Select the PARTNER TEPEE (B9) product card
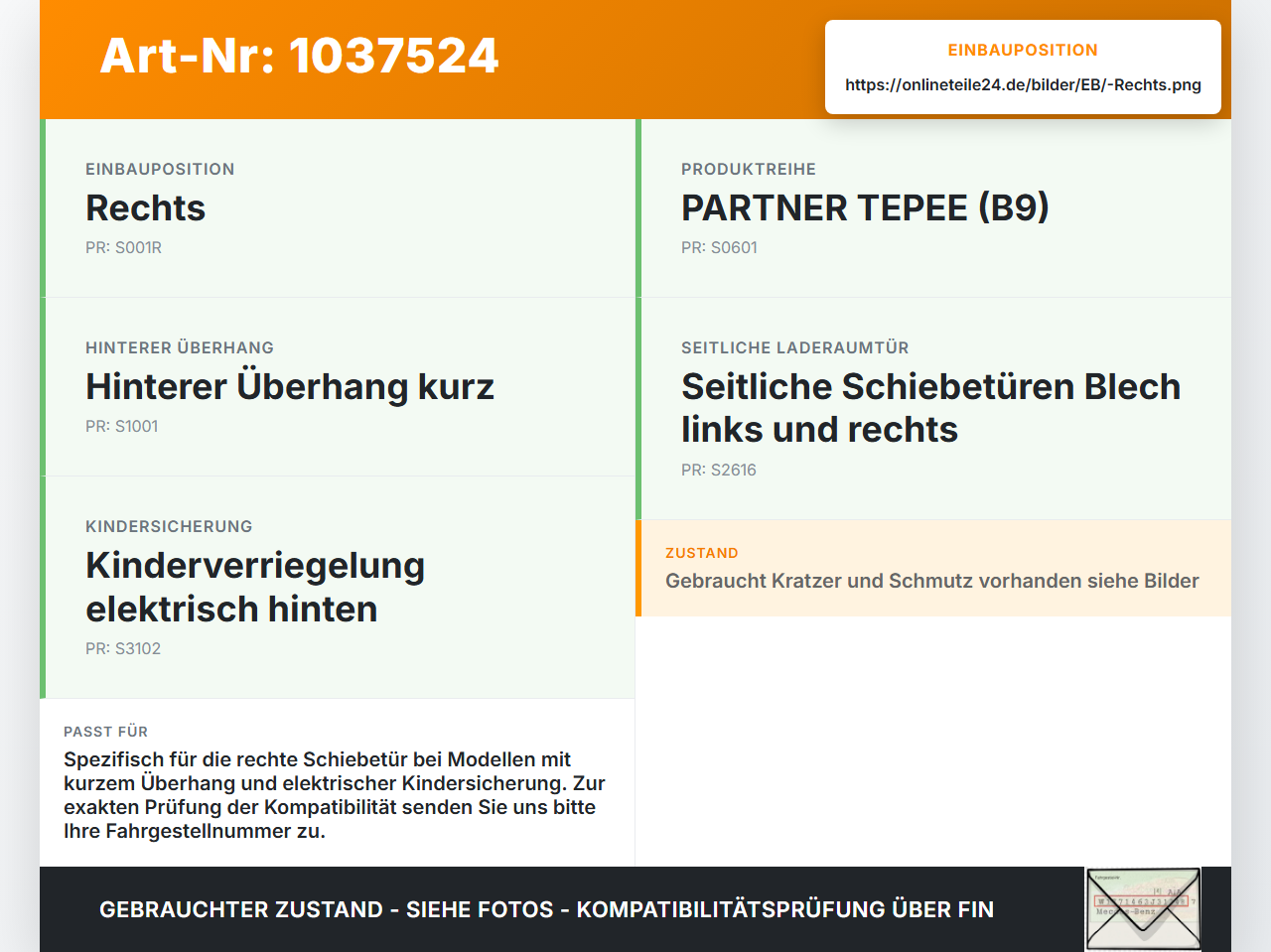This screenshot has width=1271, height=952. 933,208
